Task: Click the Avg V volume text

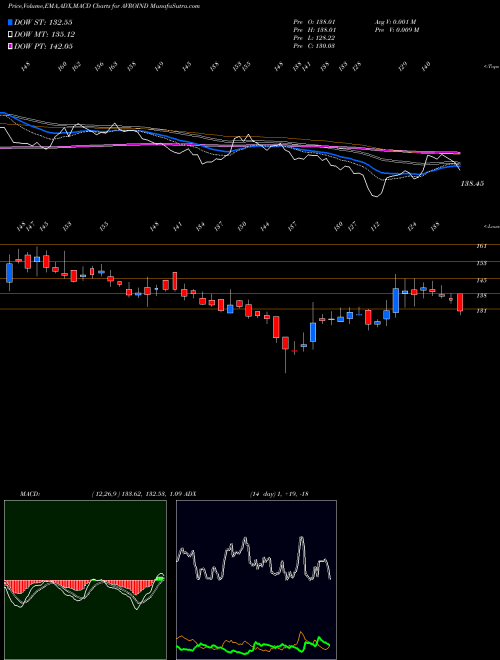Action: coord(395,21)
